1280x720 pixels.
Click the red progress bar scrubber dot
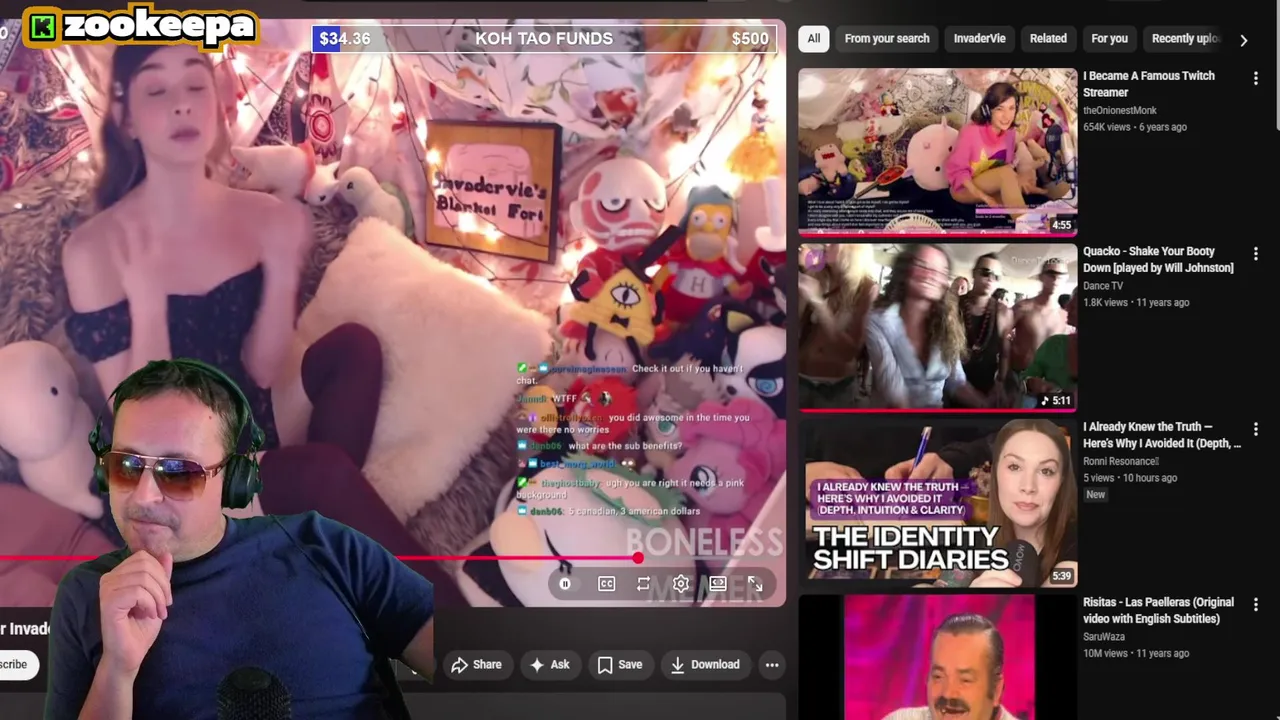click(638, 557)
